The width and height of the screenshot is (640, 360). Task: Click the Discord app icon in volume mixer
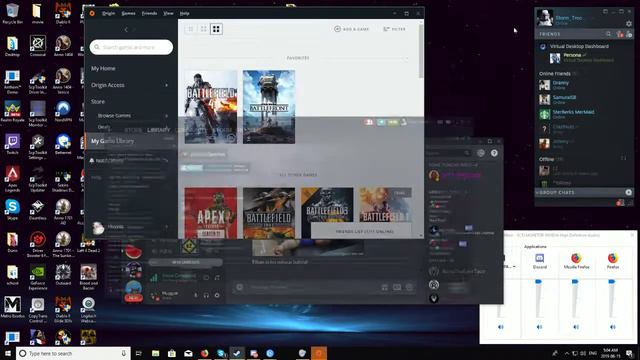coord(540,258)
